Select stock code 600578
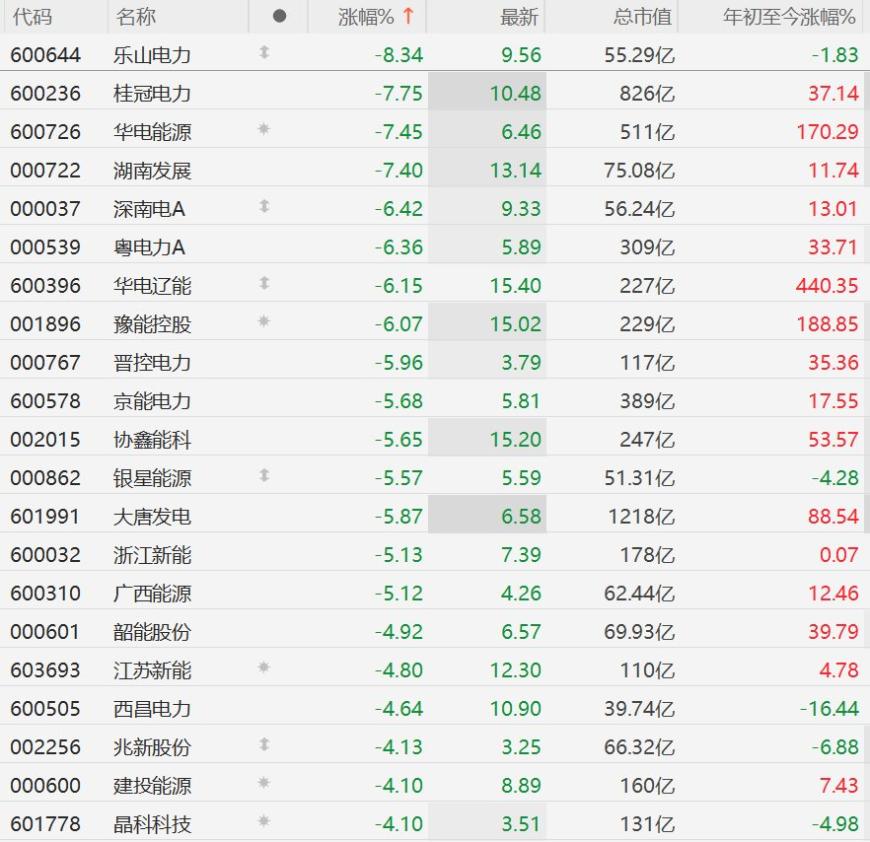Image resolution: width=870 pixels, height=842 pixels. (x=45, y=401)
